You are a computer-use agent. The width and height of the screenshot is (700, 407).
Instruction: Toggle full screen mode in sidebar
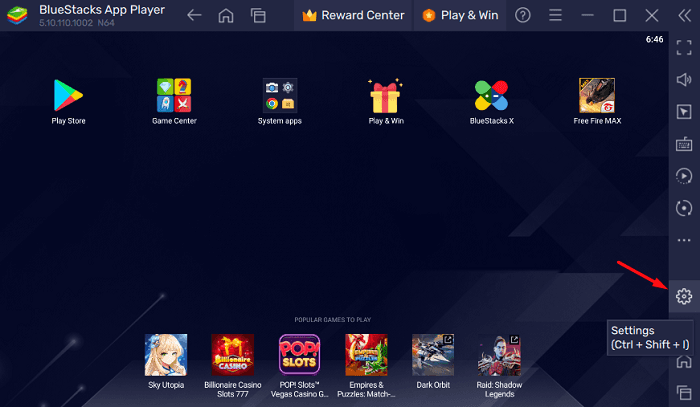click(684, 47)
